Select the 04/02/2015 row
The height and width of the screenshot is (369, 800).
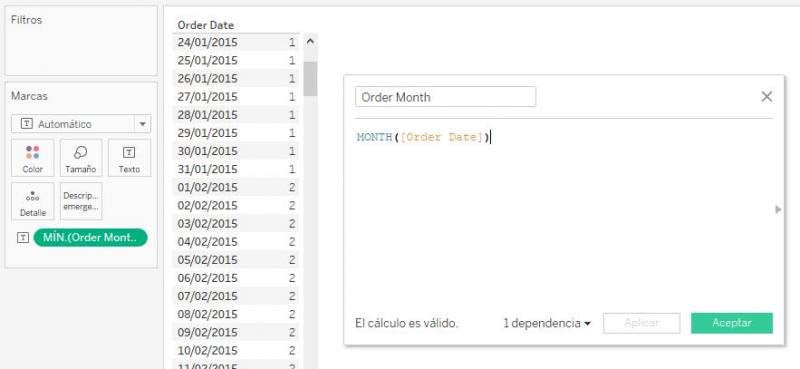click(x=236, y=241)
